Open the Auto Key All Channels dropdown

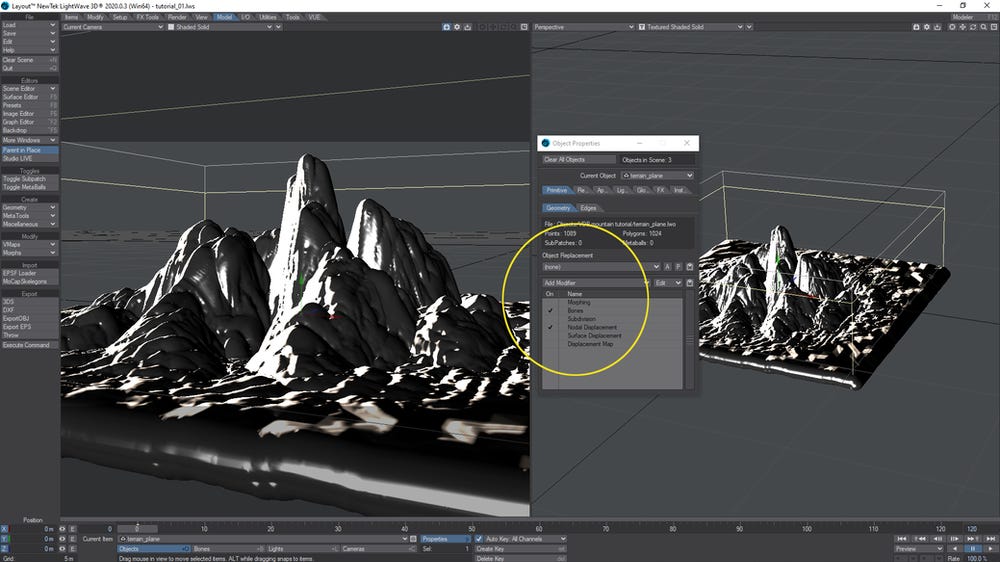526,539
